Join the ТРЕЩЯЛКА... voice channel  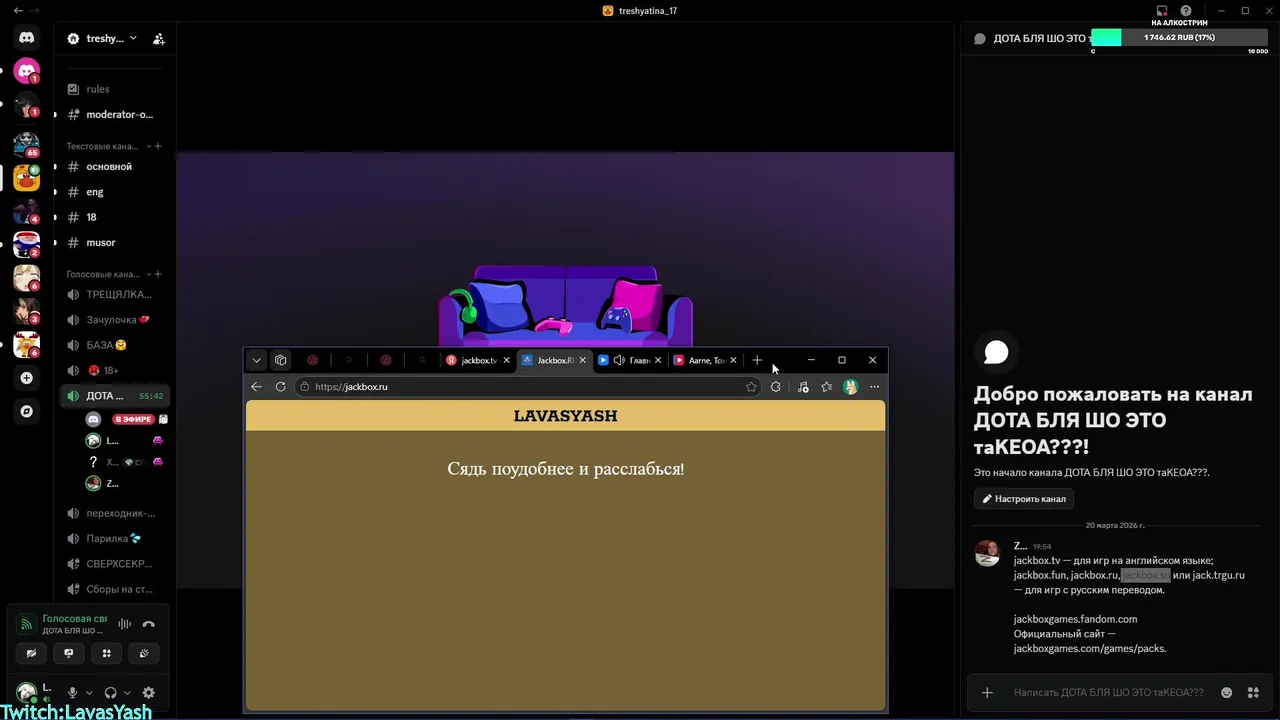115,294
